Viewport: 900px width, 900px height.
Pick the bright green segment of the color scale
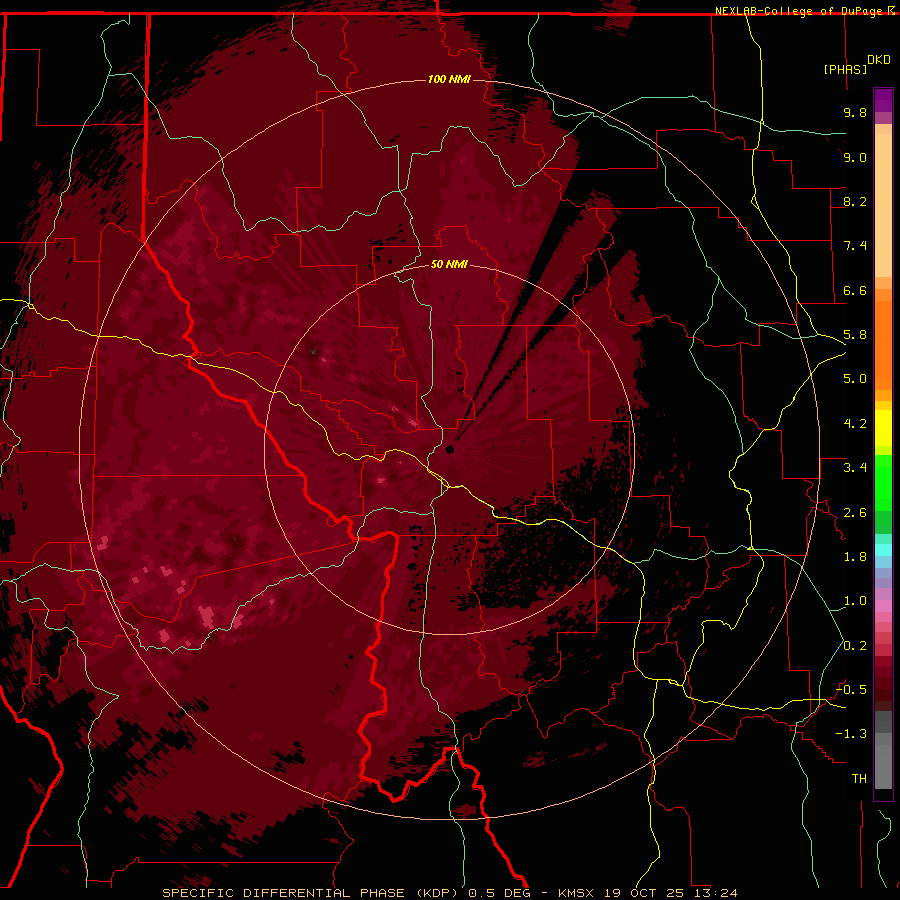(x=883, y=482)
